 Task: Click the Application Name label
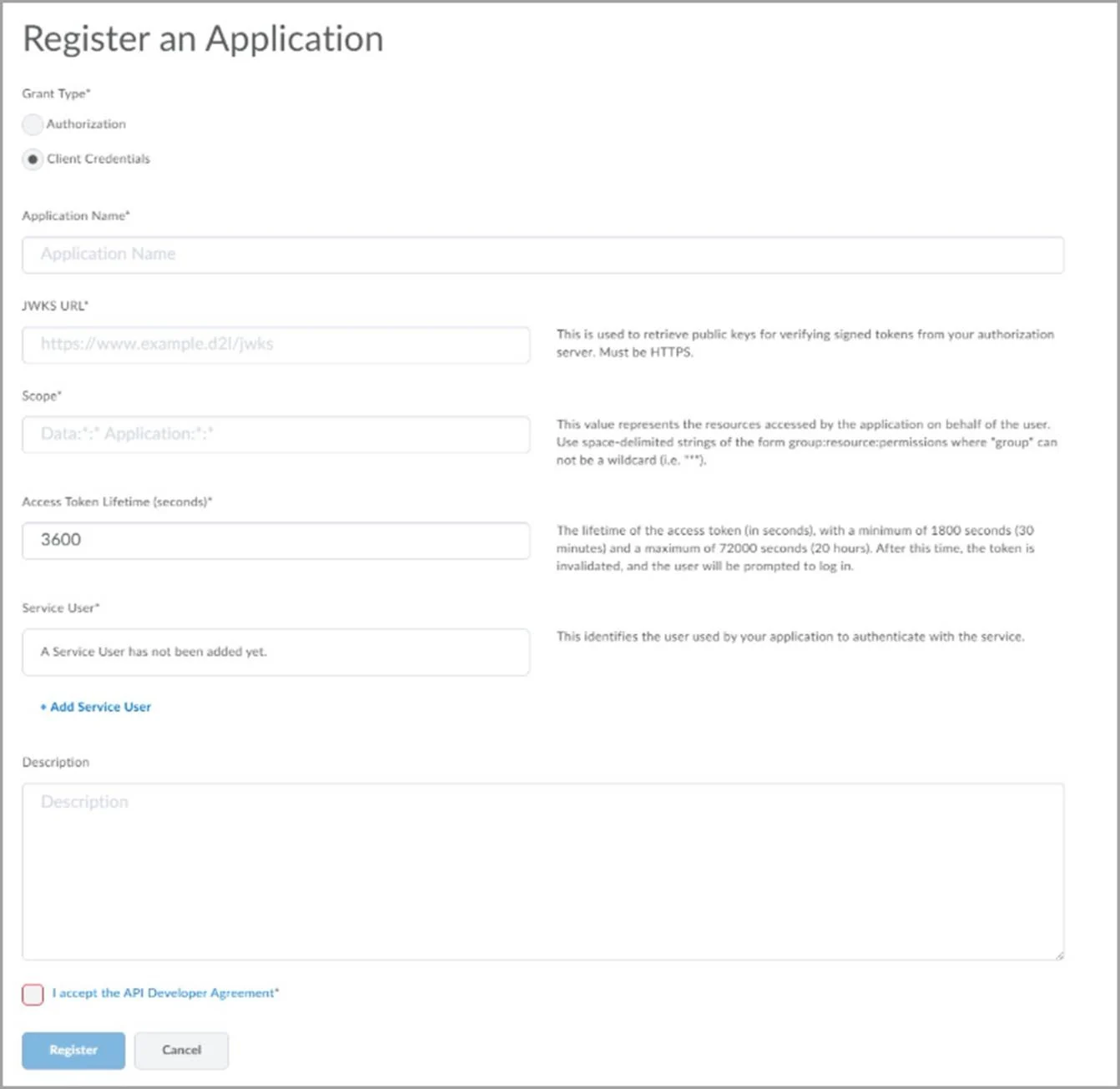pyautogui.click(x=76, y=215)
